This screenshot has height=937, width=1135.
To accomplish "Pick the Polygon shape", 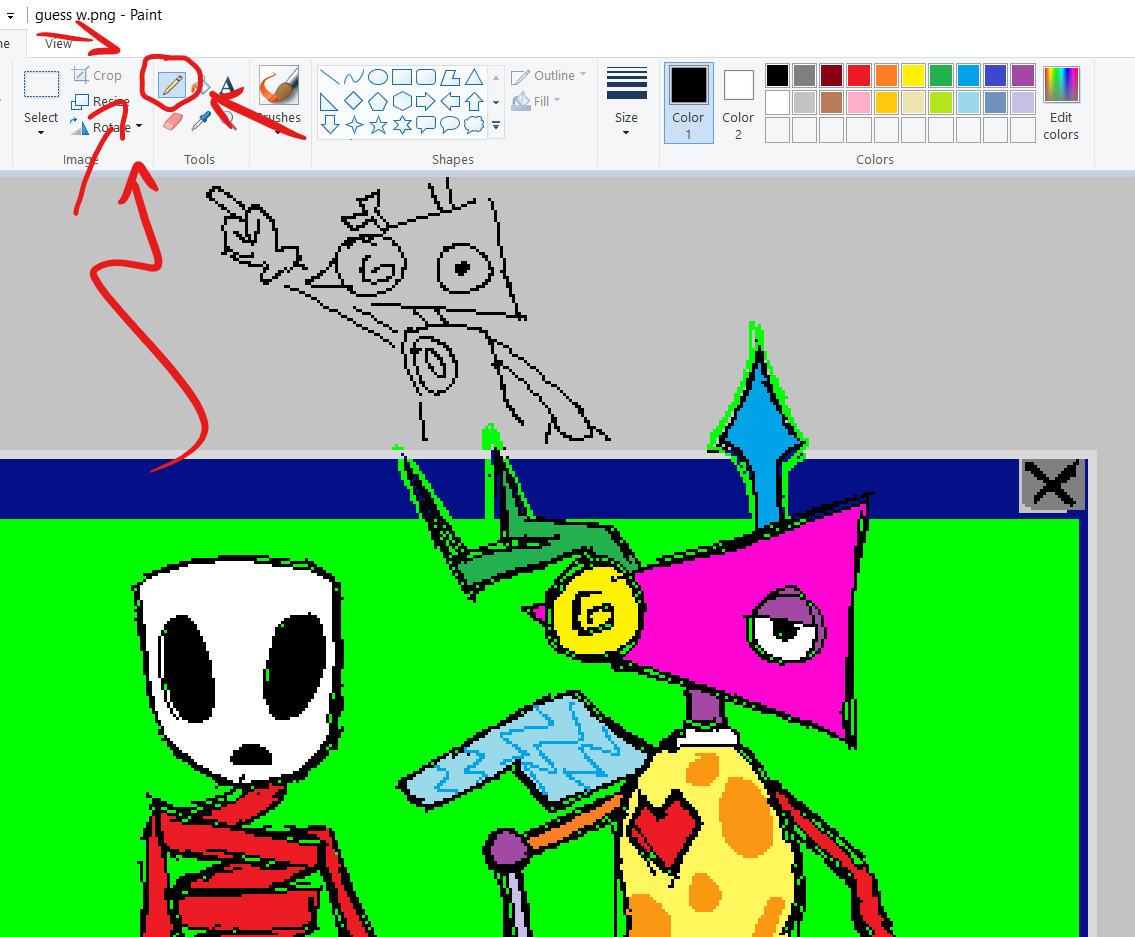I will coord(450,77).
